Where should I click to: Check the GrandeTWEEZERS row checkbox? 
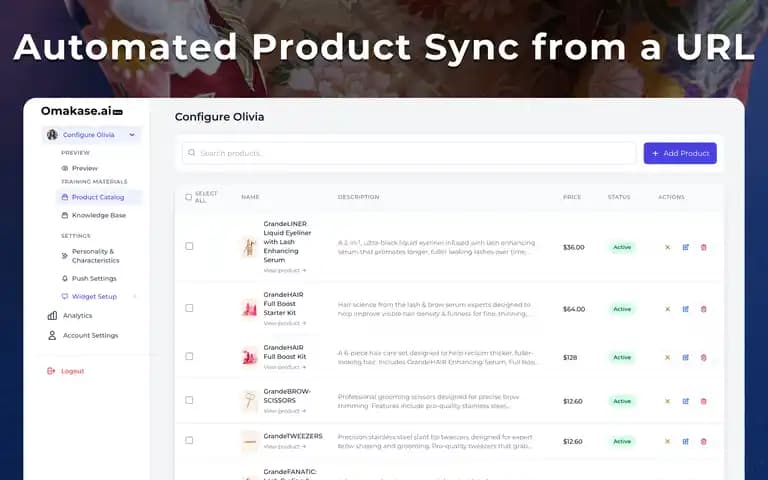coord(189,440)
